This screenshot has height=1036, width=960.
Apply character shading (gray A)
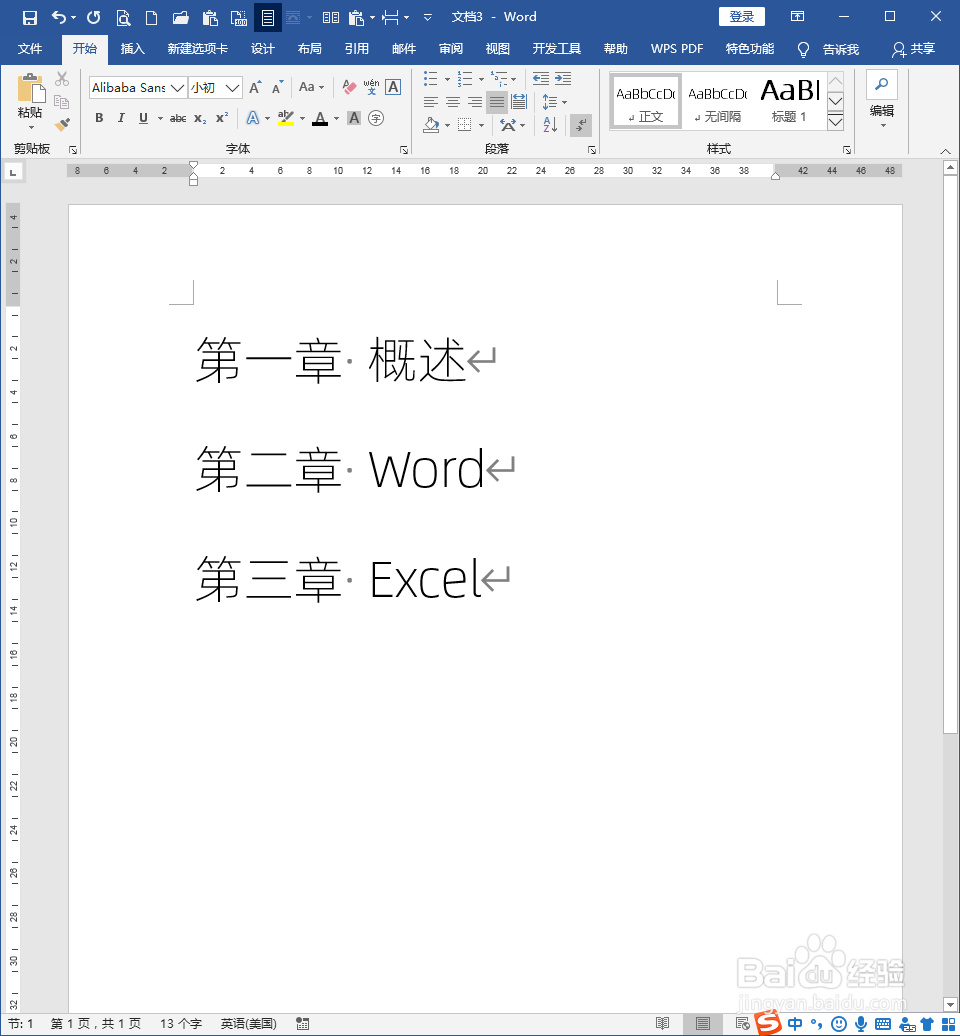(x=354, y=118)
